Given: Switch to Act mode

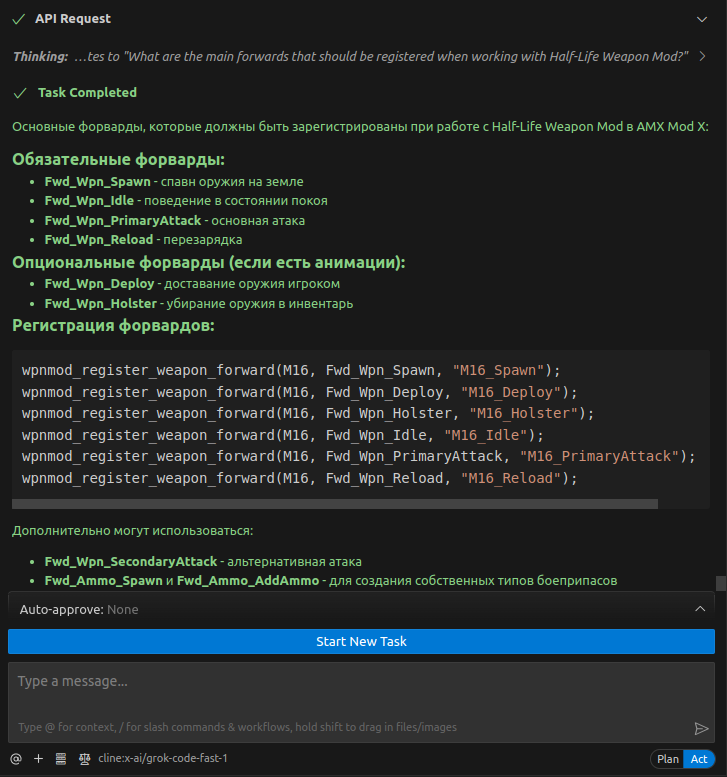Looking at the screenshot, I should [x=700, y=759].
